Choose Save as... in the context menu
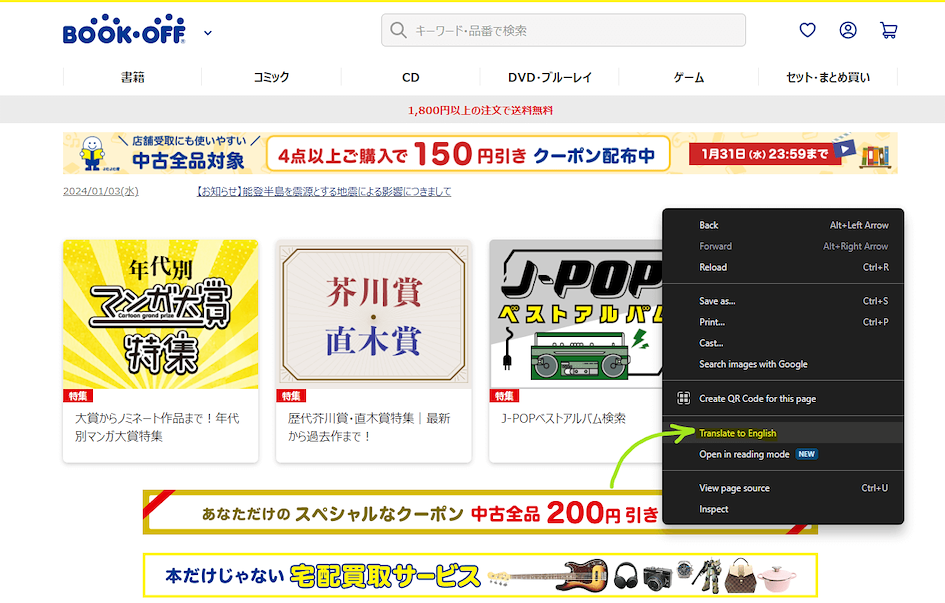This screenshot has height=603, width=945. point(783,301)
